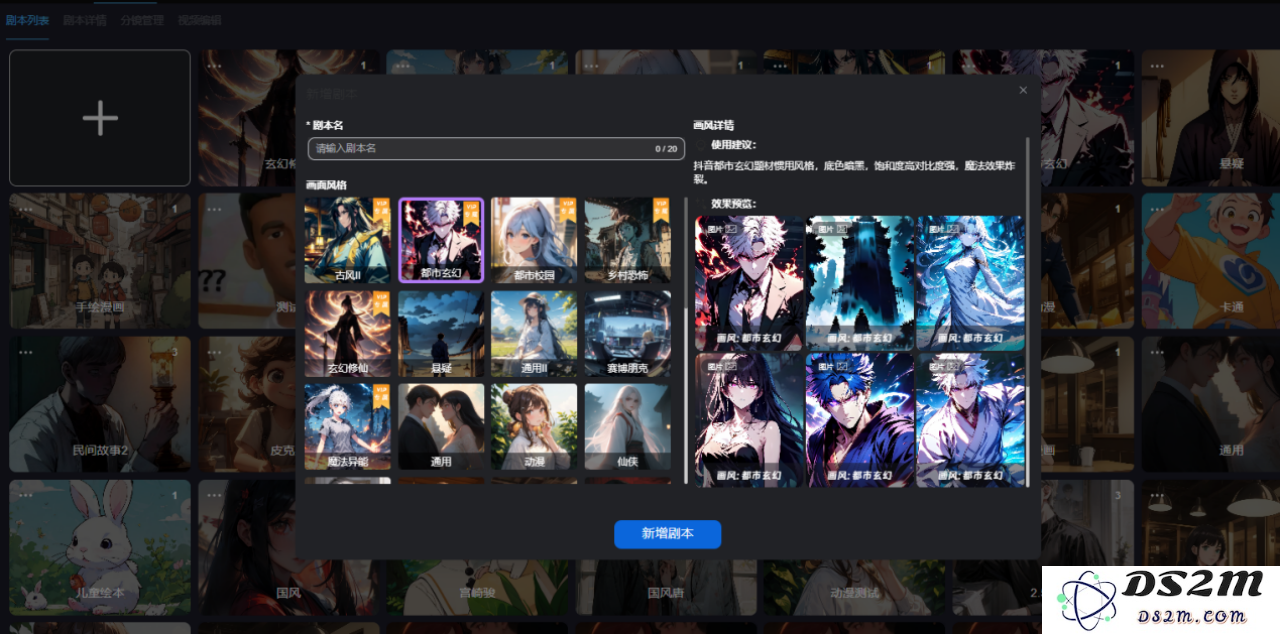This screenshot has height=634, width=1280.
Task: Click the 效果预览 heading text
Action: click(733, 204)
